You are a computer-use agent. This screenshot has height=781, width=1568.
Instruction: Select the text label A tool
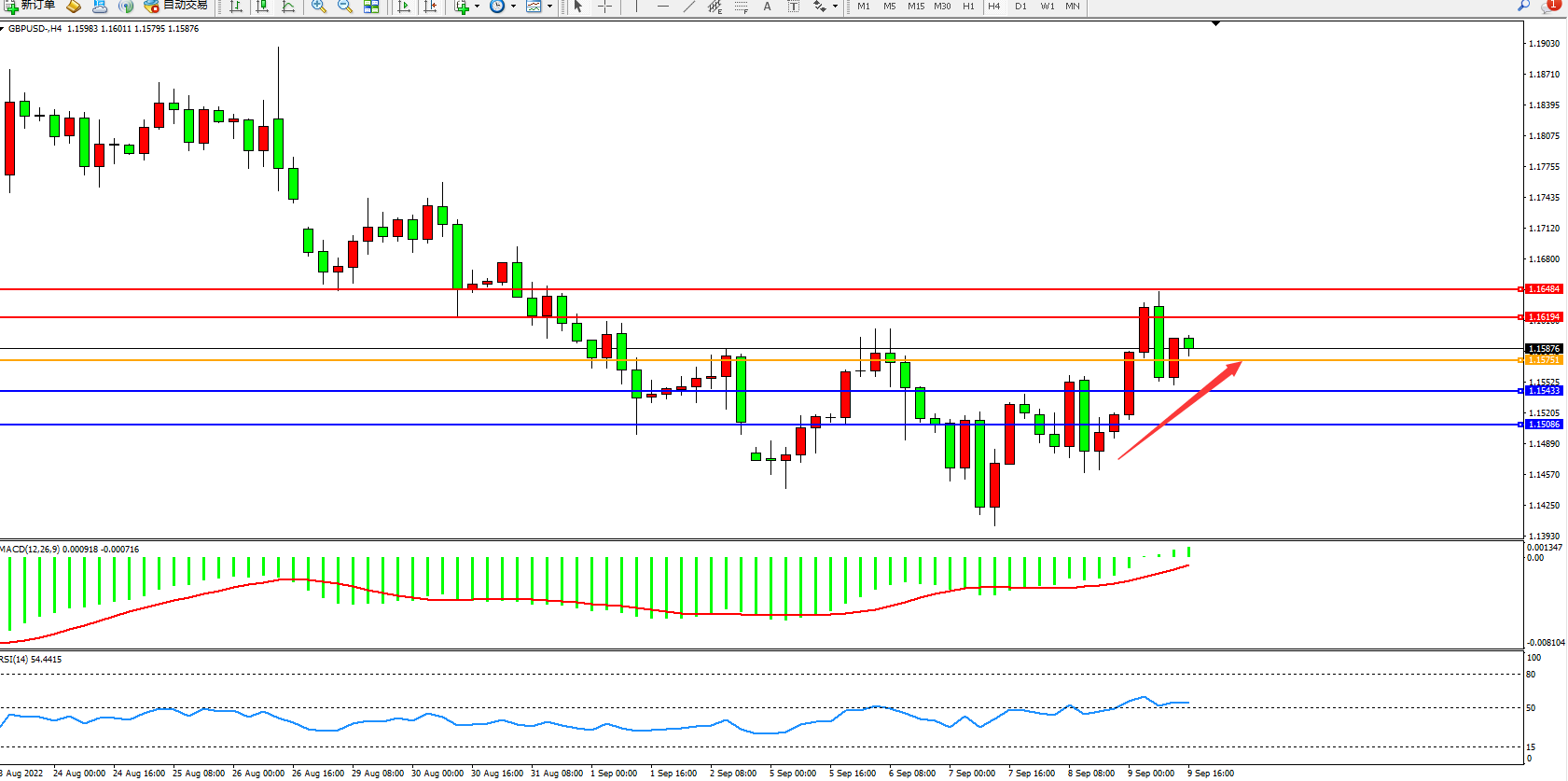[767, 7]
